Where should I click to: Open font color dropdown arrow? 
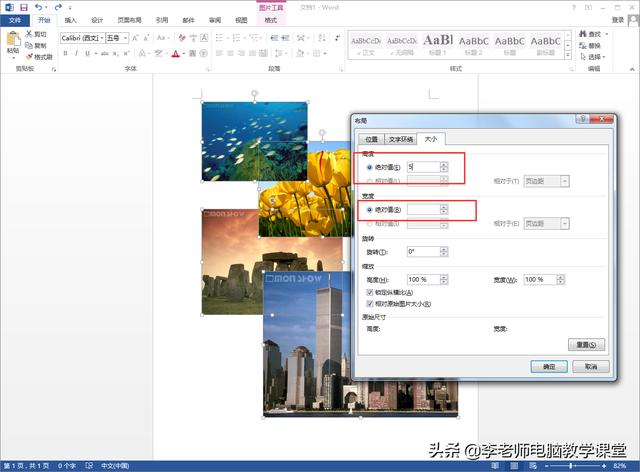pos(184,53)
